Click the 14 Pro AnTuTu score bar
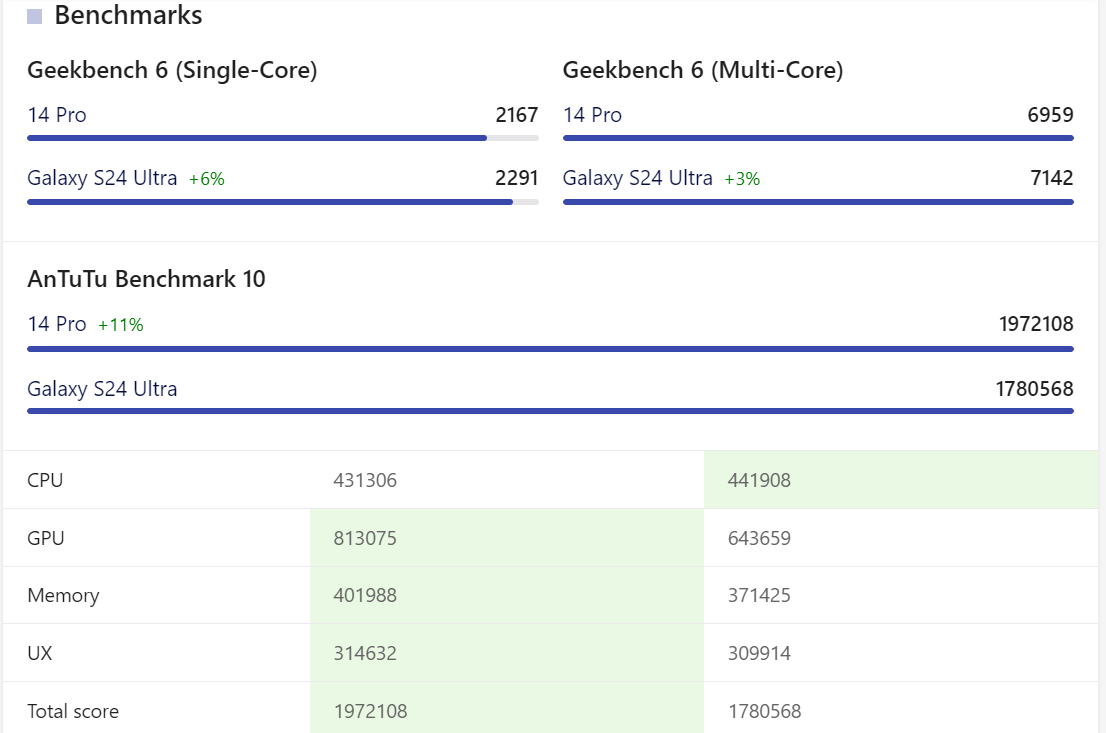The width and height of the screenshot is (1106, 733). pos(550,349)
